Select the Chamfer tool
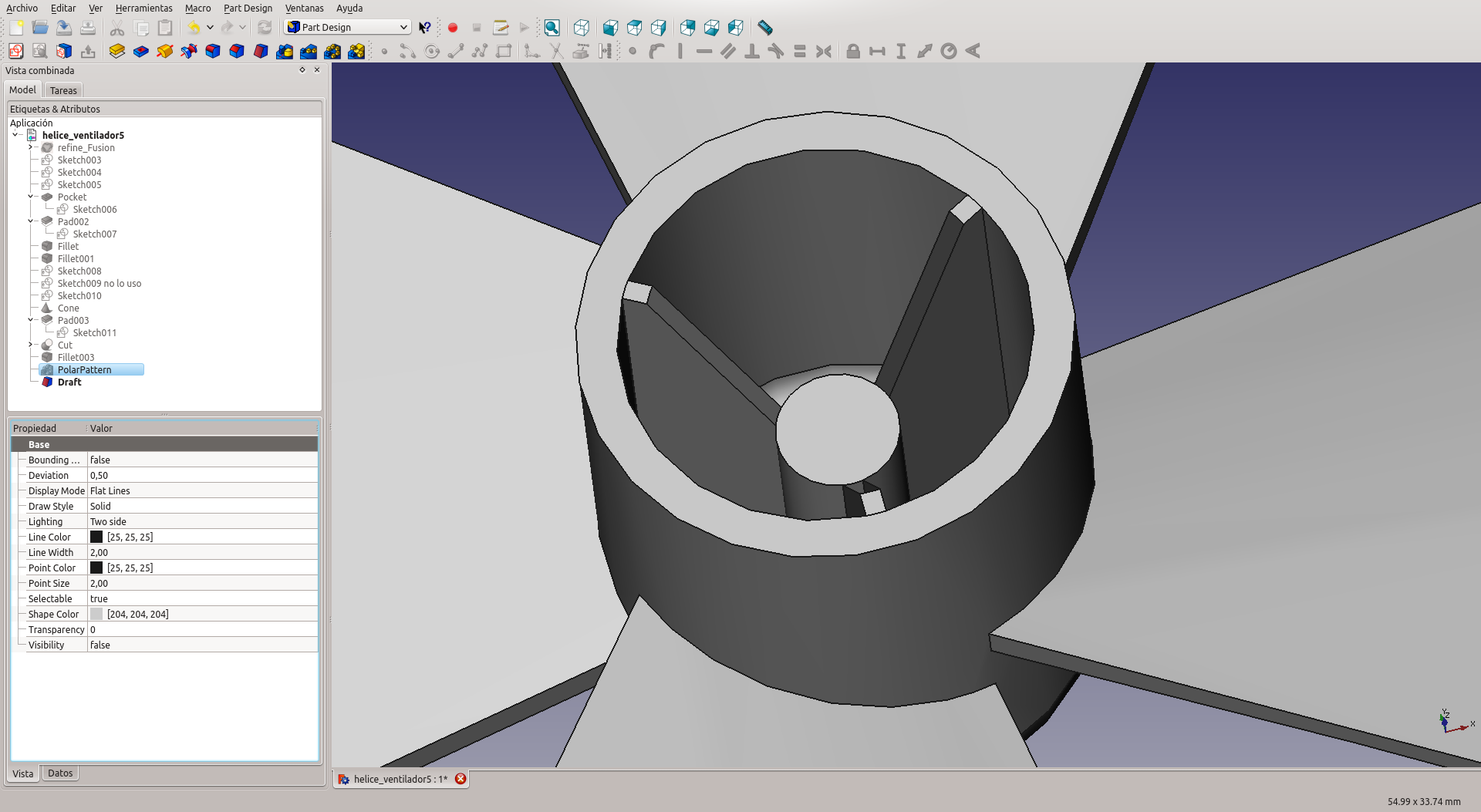Screen dimensions: 1481x812 237,51
